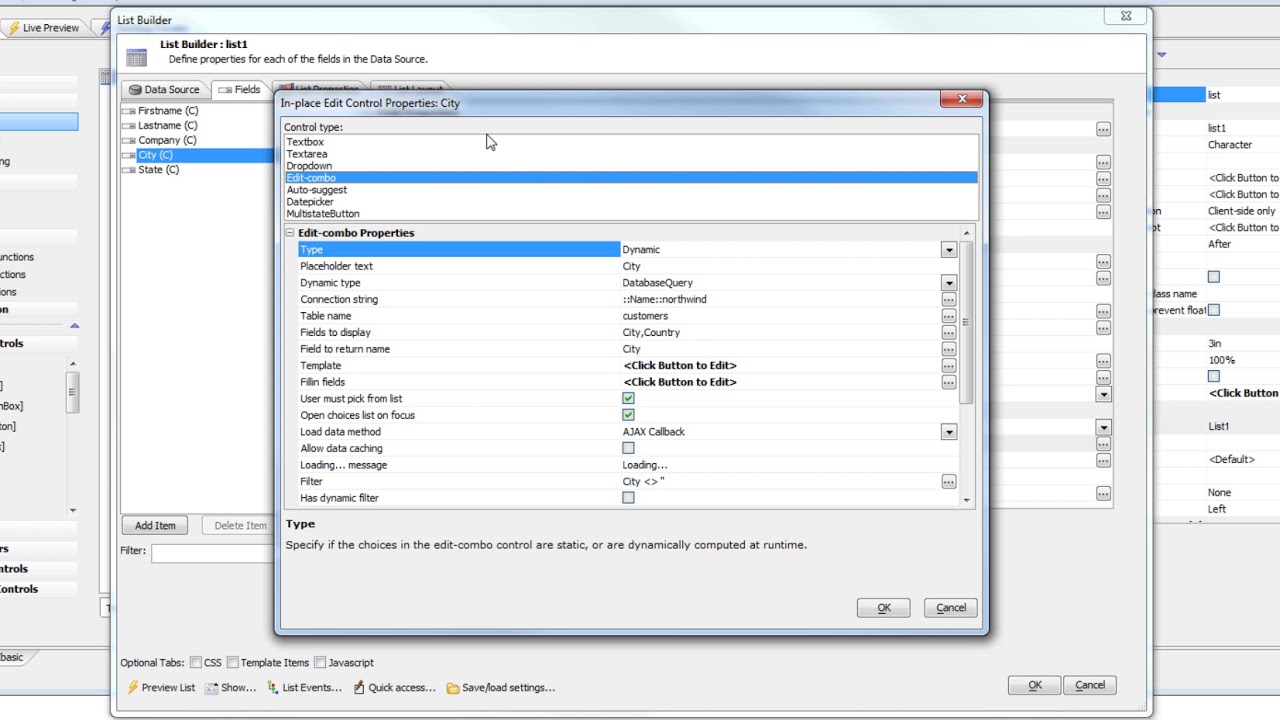Open the Filter expression builder button
This screenshot has height=720, width=1280.
click(x=948, y=481)
